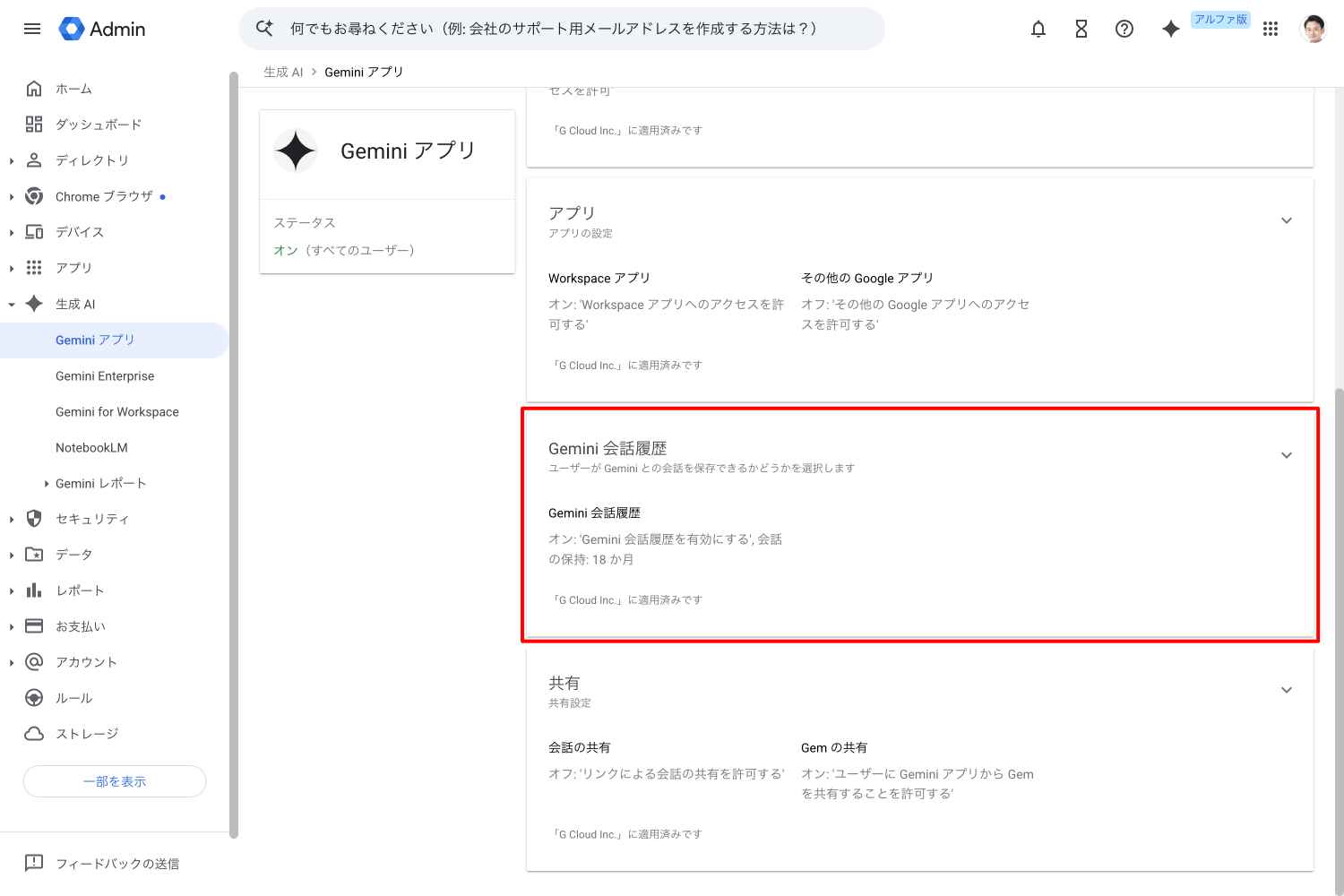Collapse the 生成 AI sidebar section
Image resolution: width=1344 pixels, height=896 pixels.
click(x=12, y=305)
